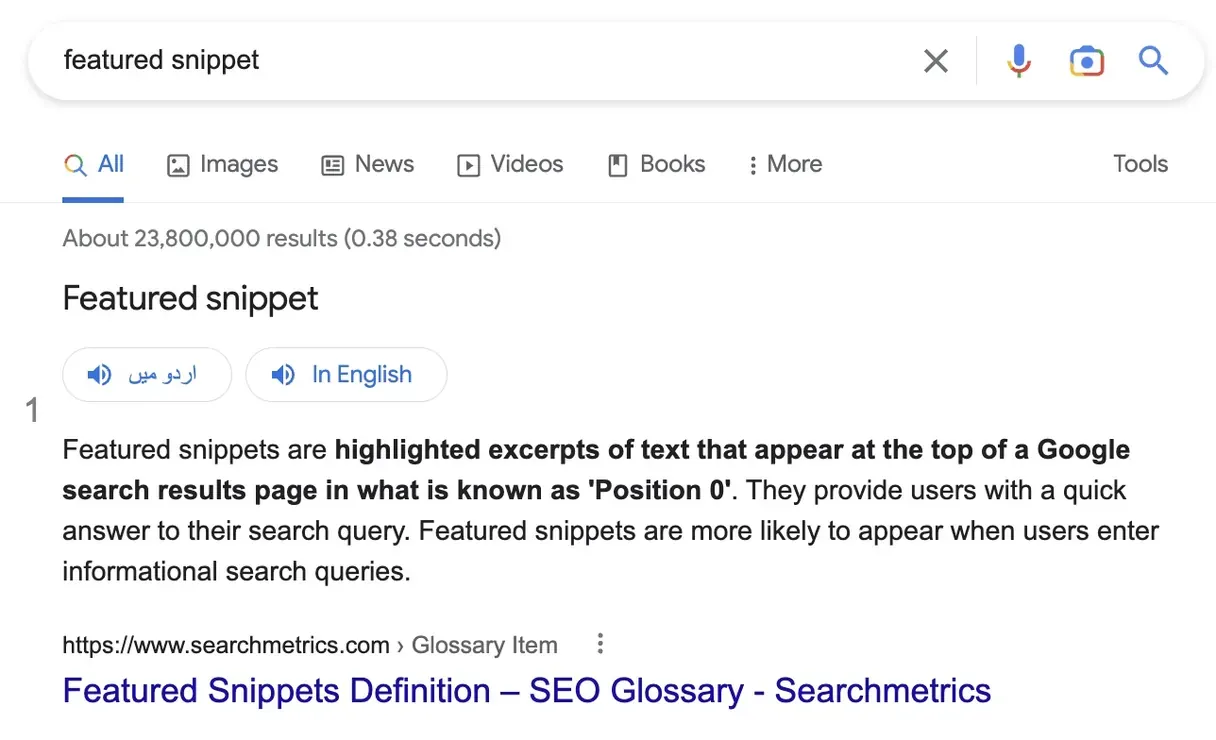Viewport: 1216px width, 740px height.
Task: Toggle the Urdu pronunciation pill
Action: [147, 374]
